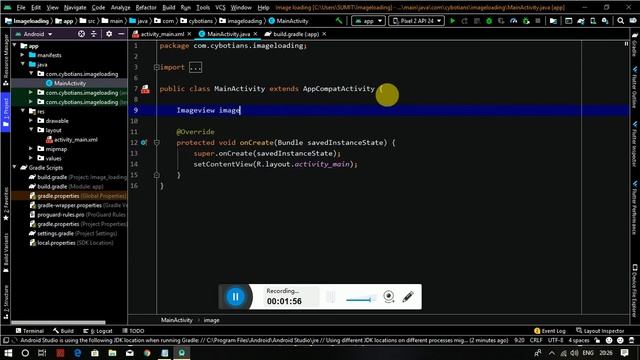The image size is (640, 360).
Task: Expand the collapsed import block on line 3
Action: [x=156, y=67]
